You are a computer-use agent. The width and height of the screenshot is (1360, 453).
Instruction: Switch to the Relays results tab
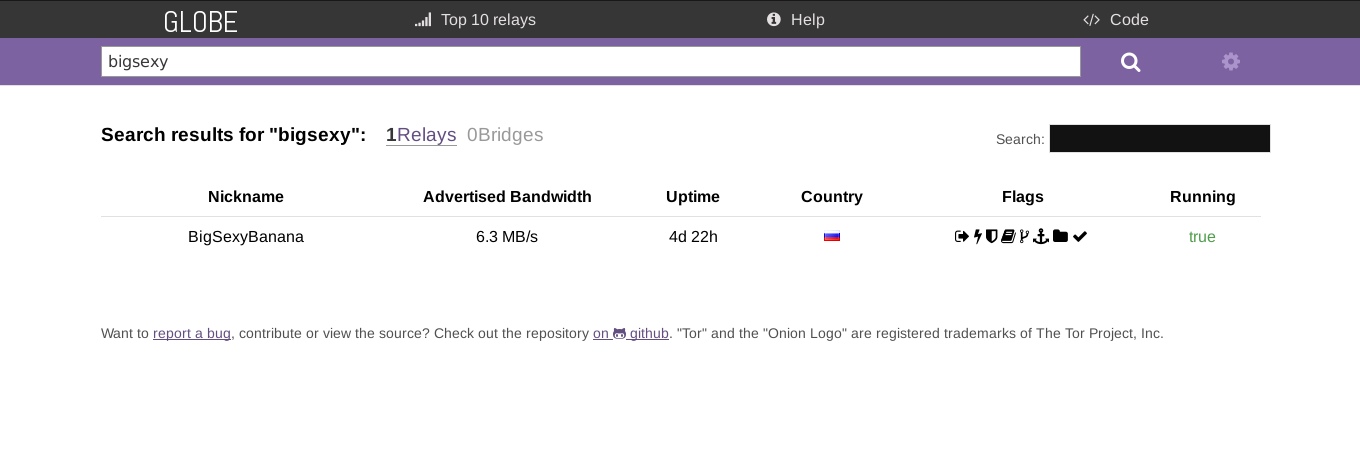[x=421, y=135]
